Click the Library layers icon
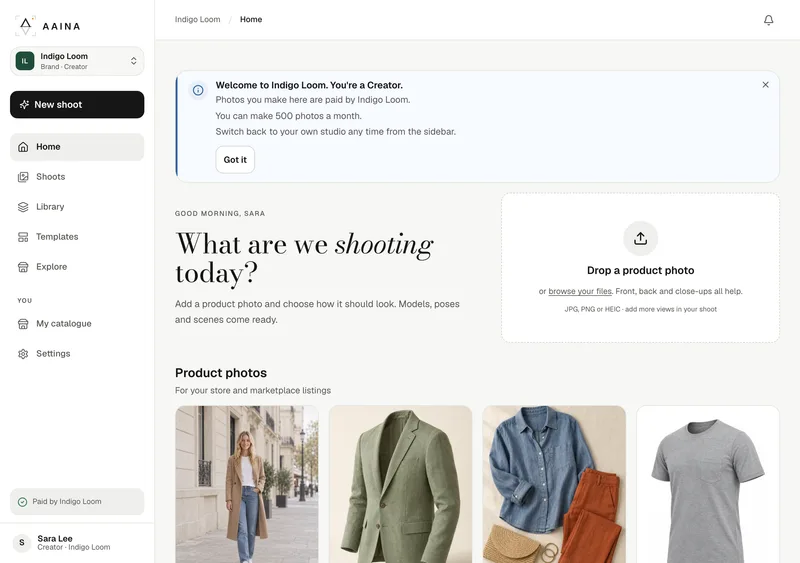The image size is (800, 563). point(23,207)
